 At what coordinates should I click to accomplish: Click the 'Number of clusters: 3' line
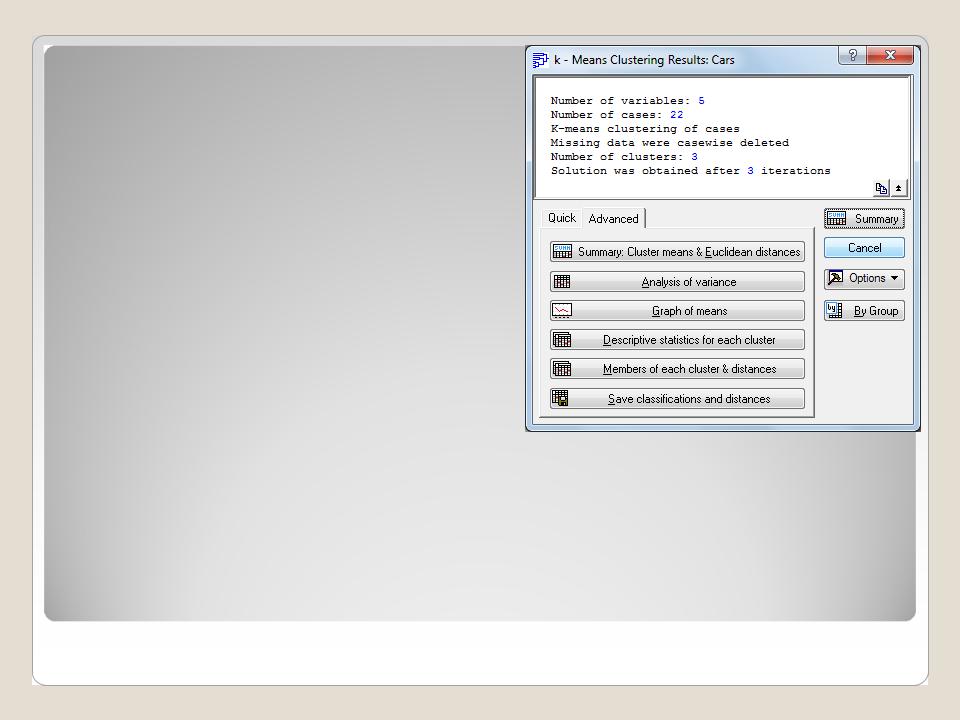tap(624, 157)
